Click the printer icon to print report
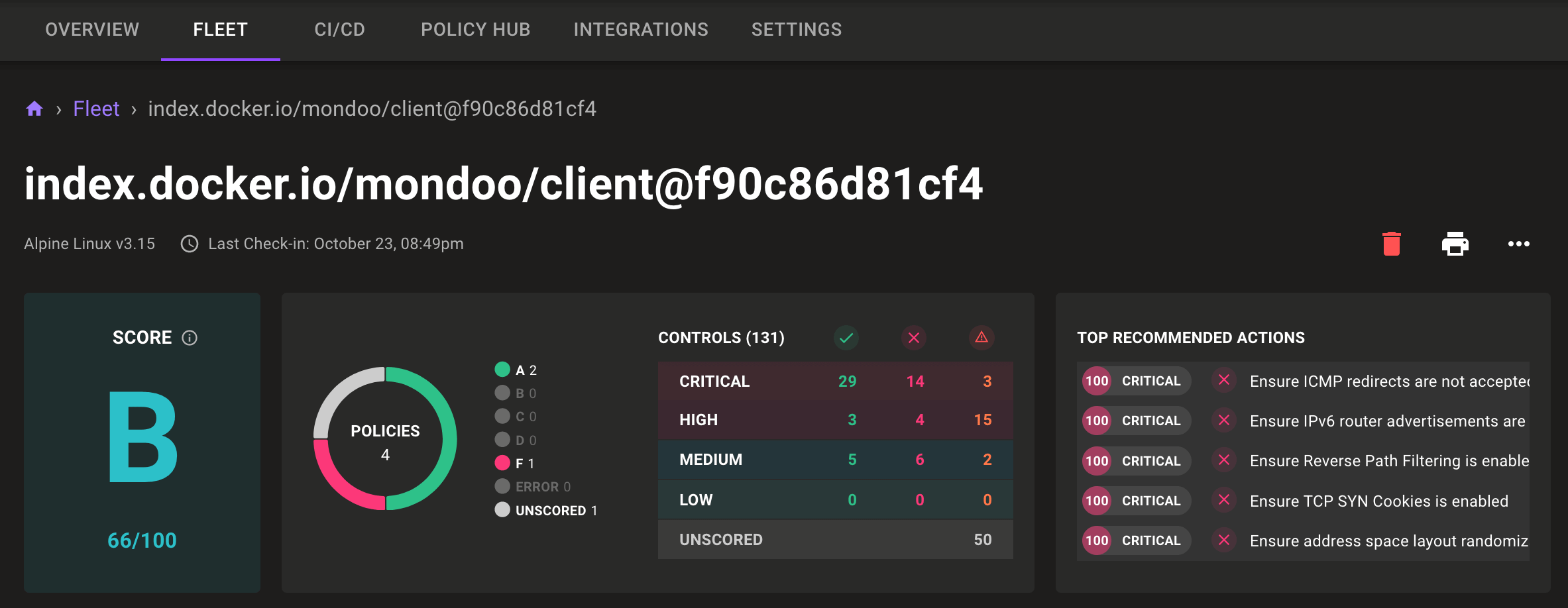The height and width of the screenshot is (608, 1568). pos(1455,244)
